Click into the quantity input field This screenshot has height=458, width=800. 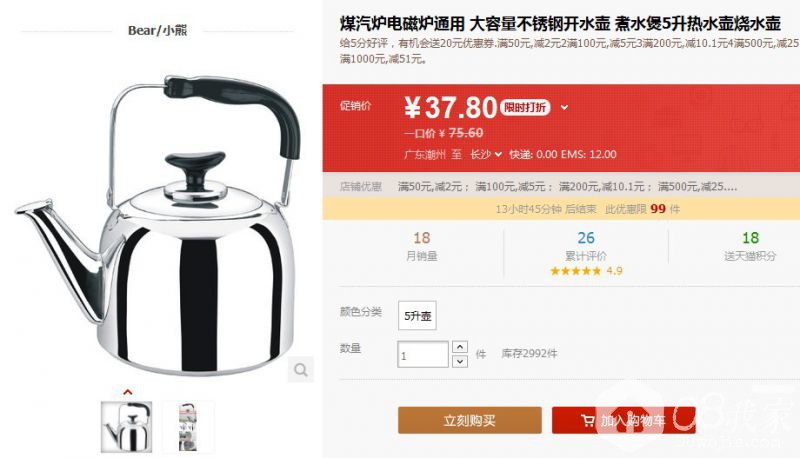[x=423, y=354]
